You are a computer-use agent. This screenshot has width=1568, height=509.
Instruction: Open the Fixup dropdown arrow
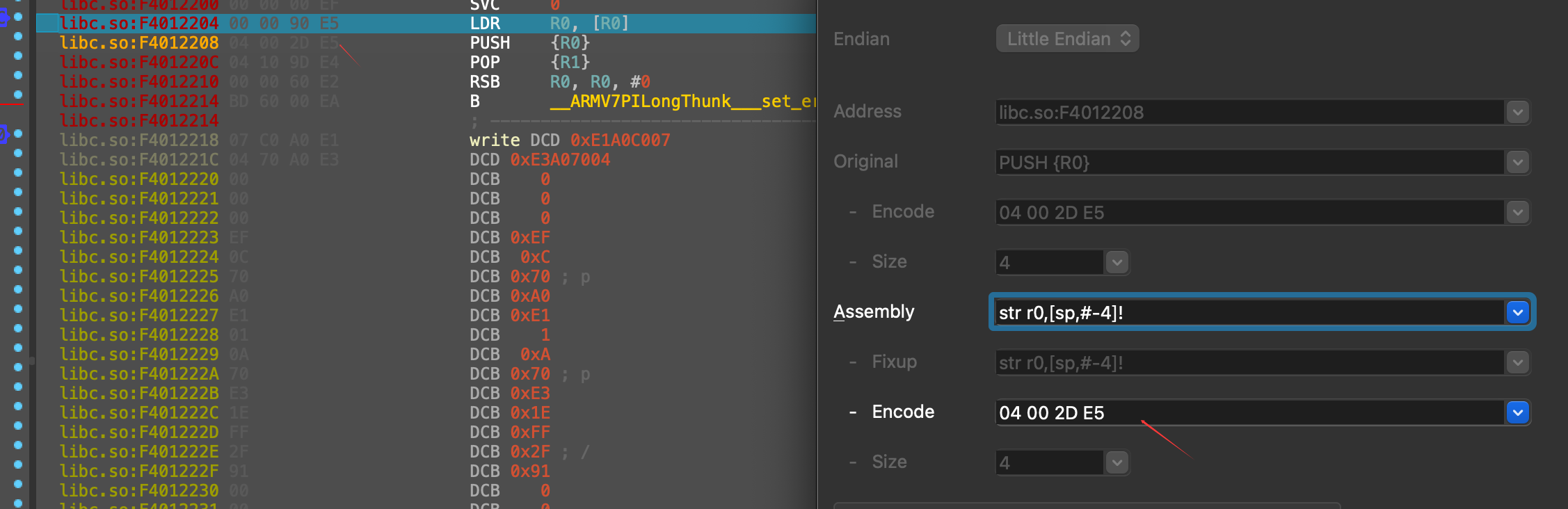coord(1517,362)
